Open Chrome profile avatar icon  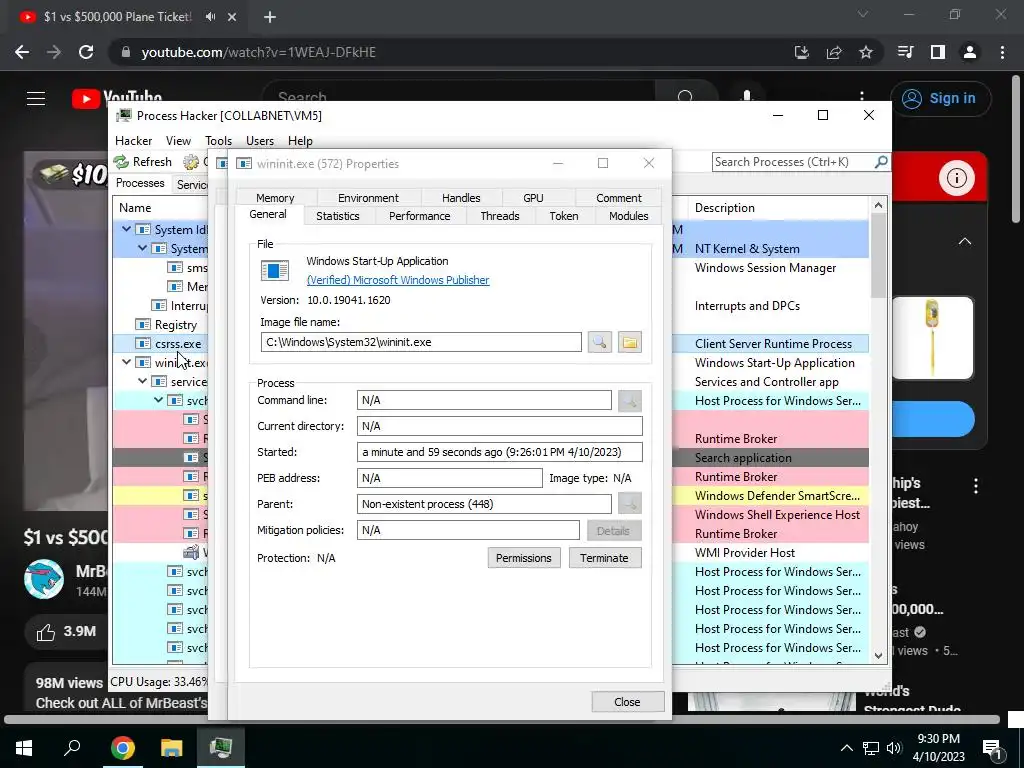[x=970, y=52]
